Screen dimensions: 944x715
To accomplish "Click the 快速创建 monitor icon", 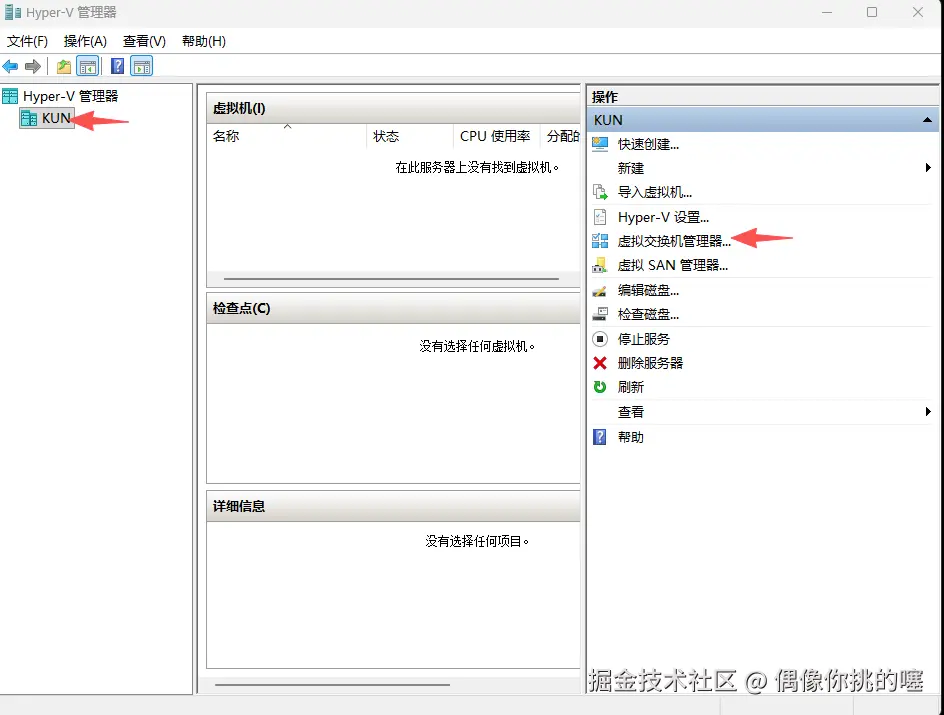I will [600, 144].
